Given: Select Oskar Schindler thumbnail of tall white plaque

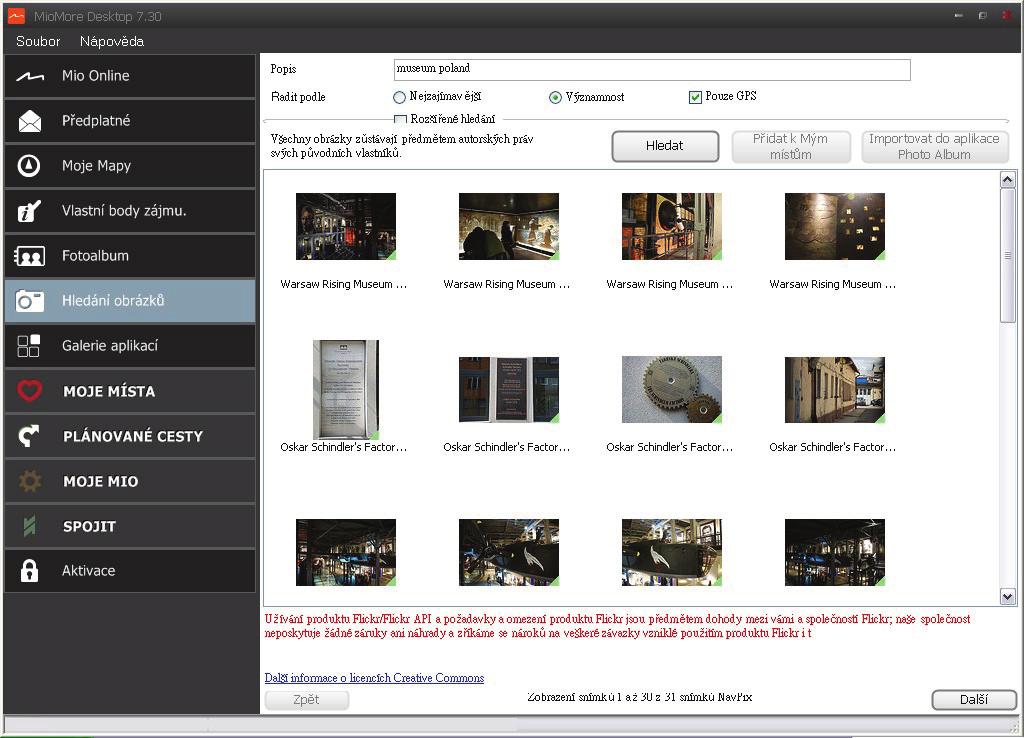Looking at the screenshot, I should [x=345, y=390].
